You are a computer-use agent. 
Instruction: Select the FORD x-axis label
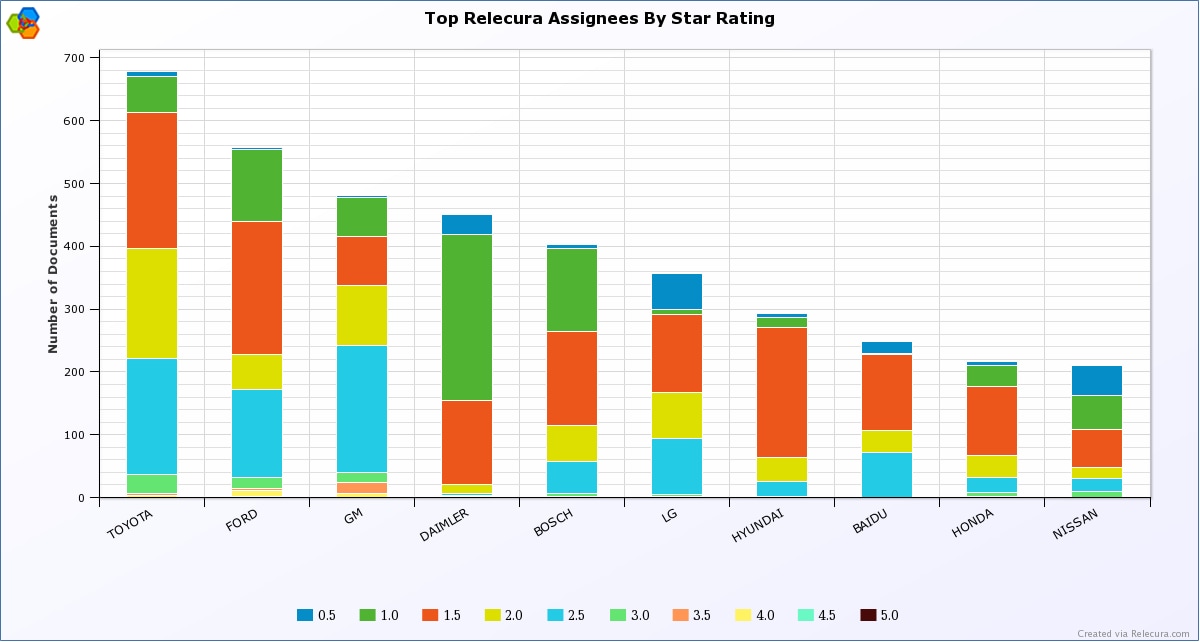(x=242, y=522)
